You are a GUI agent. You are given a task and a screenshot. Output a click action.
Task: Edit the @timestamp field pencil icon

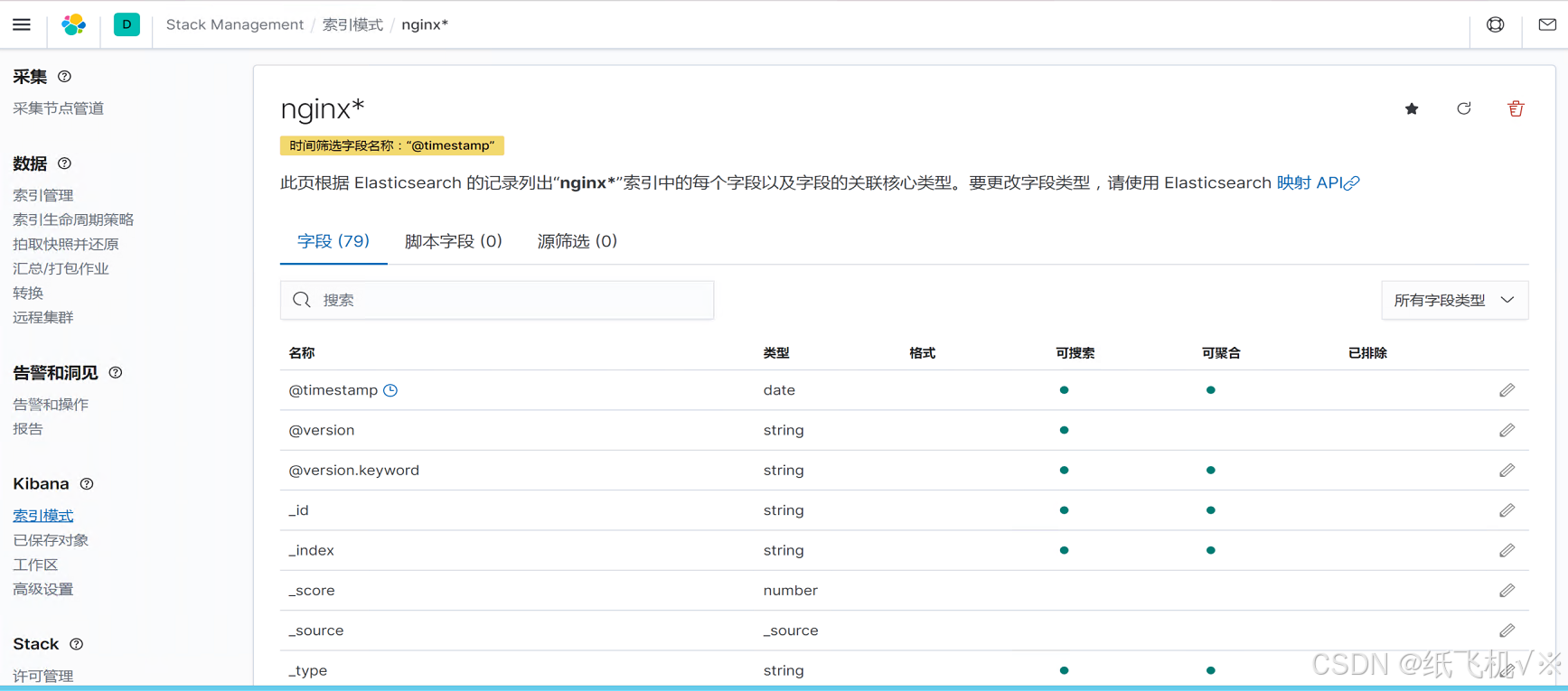coord(1507,390)
